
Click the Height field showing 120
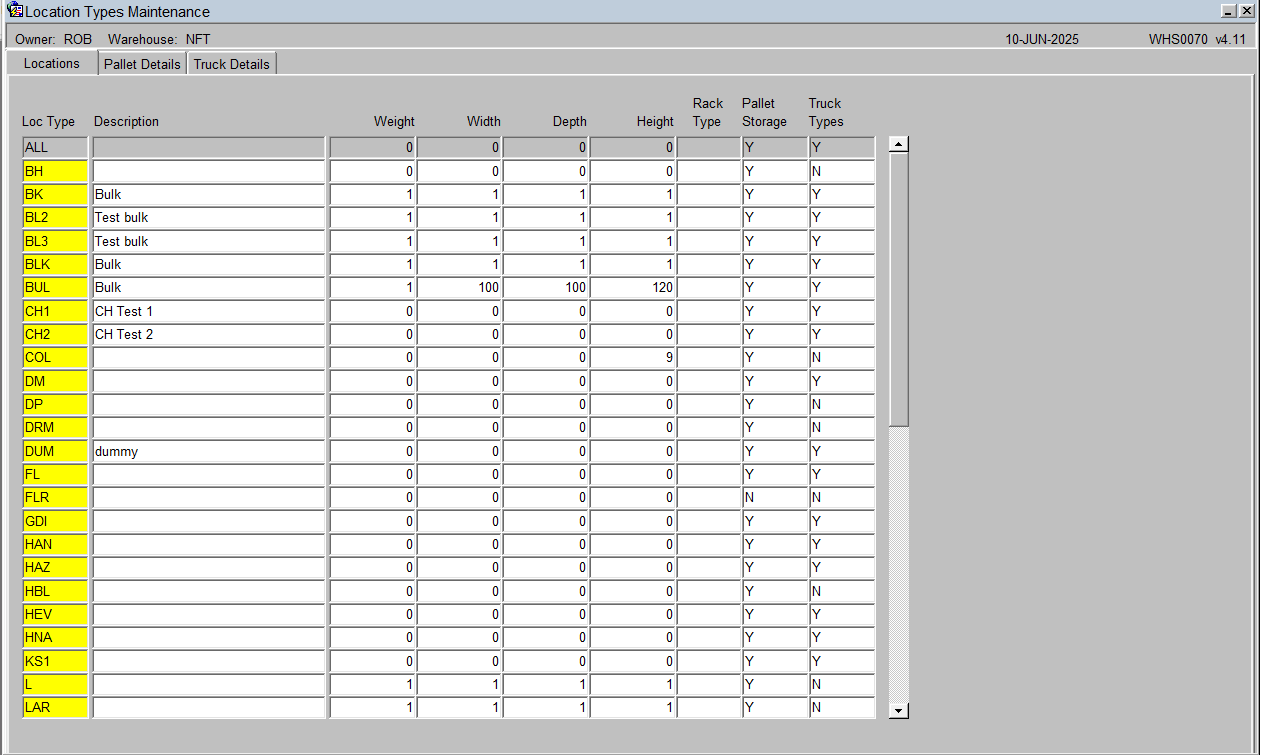[632, 287]
